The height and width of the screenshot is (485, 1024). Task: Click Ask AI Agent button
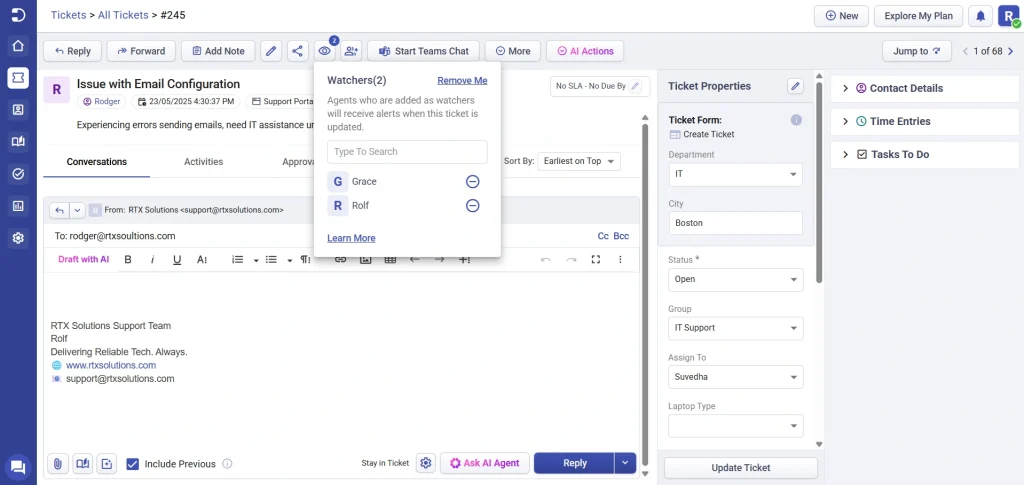click(x=485, y=463)
